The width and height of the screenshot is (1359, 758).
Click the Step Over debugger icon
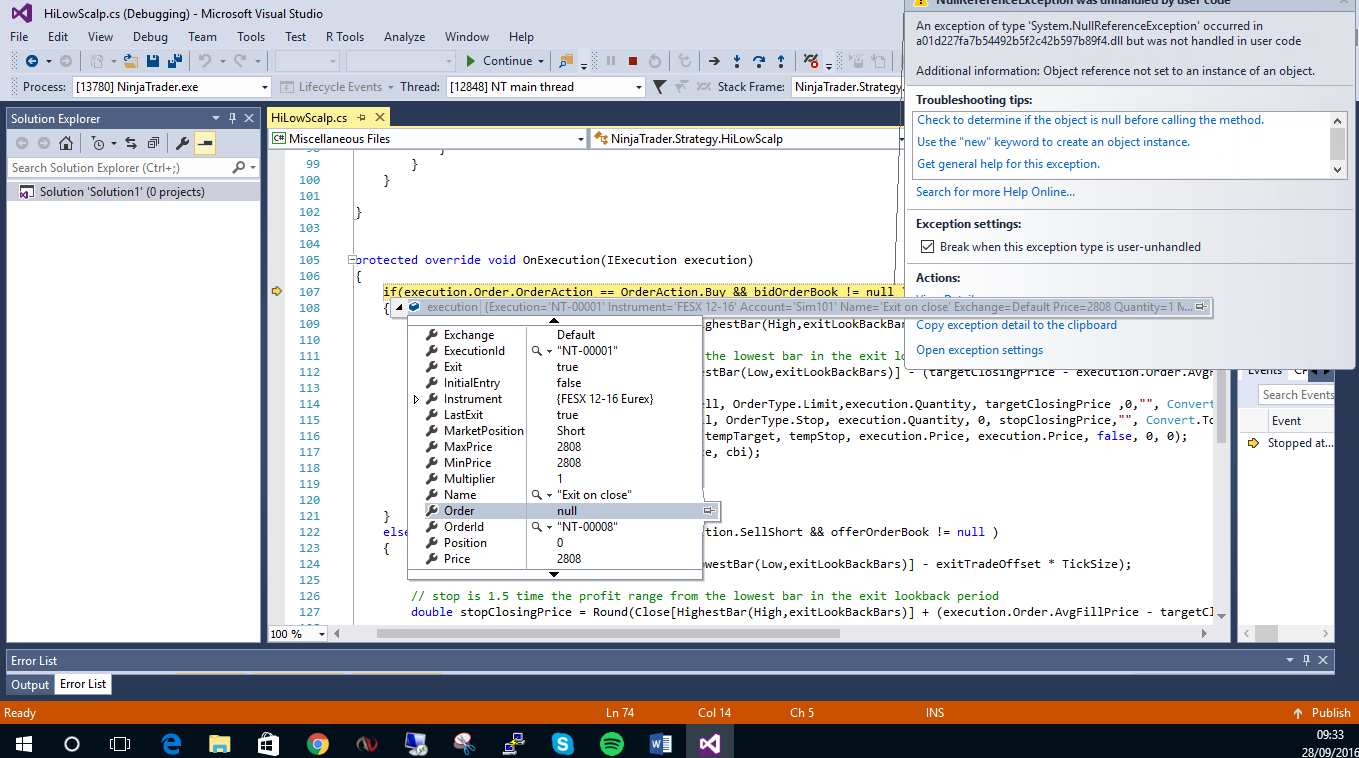pos(759,61)
